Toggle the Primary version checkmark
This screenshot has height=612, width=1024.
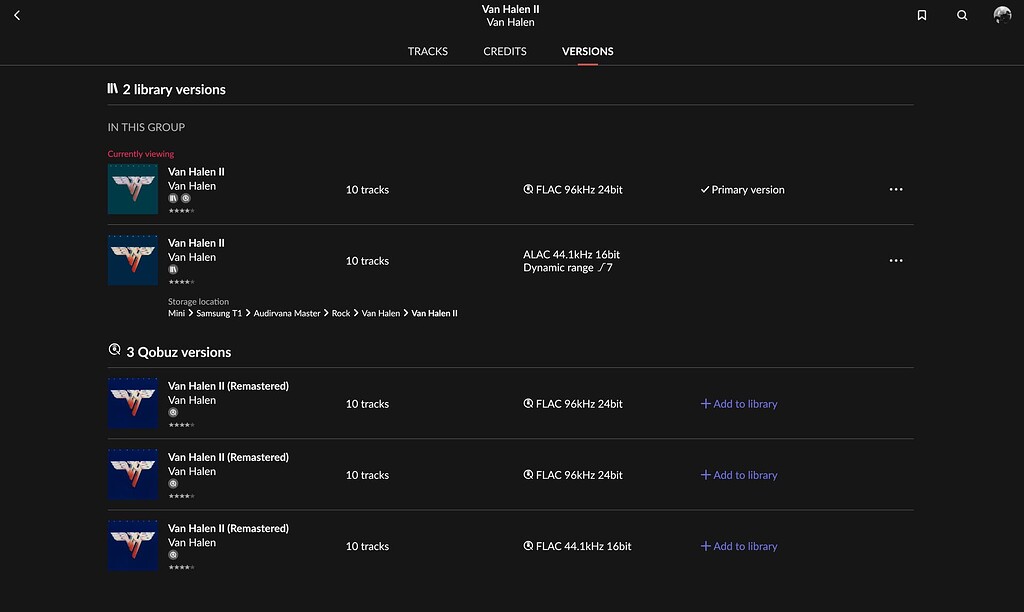(706, 189)
